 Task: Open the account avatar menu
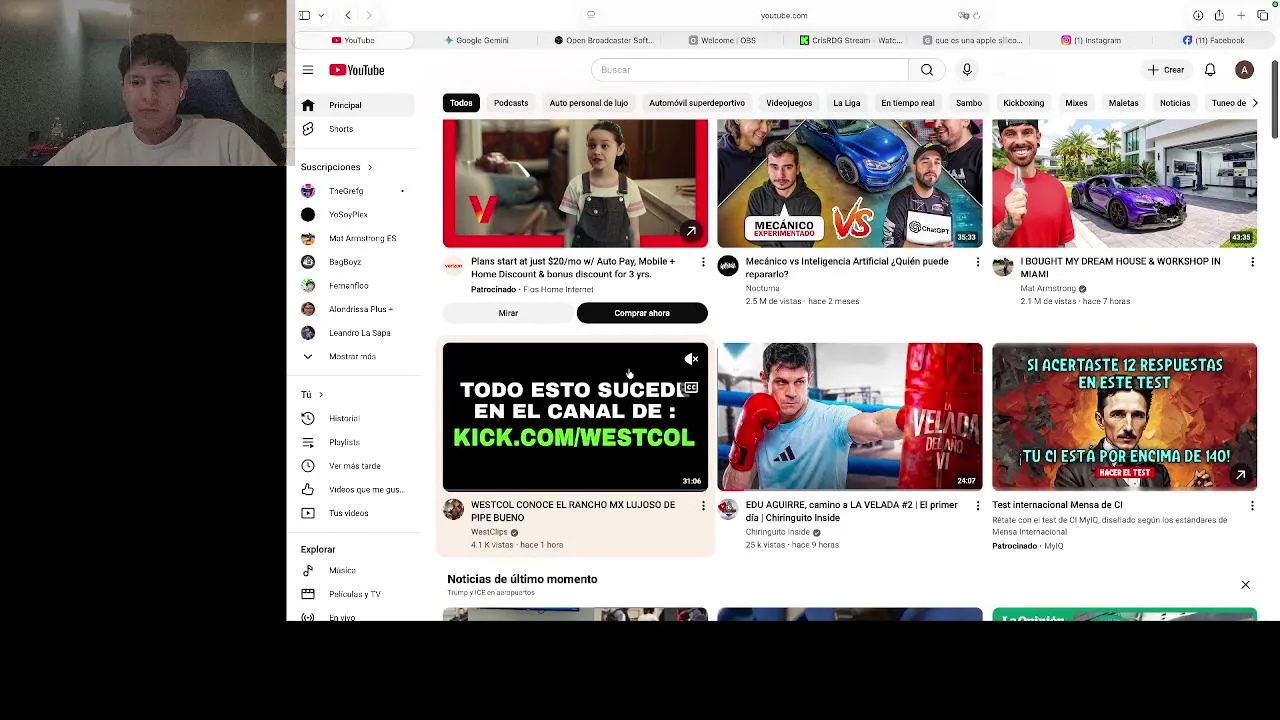pyautogui.click(x=1244, y=70)
